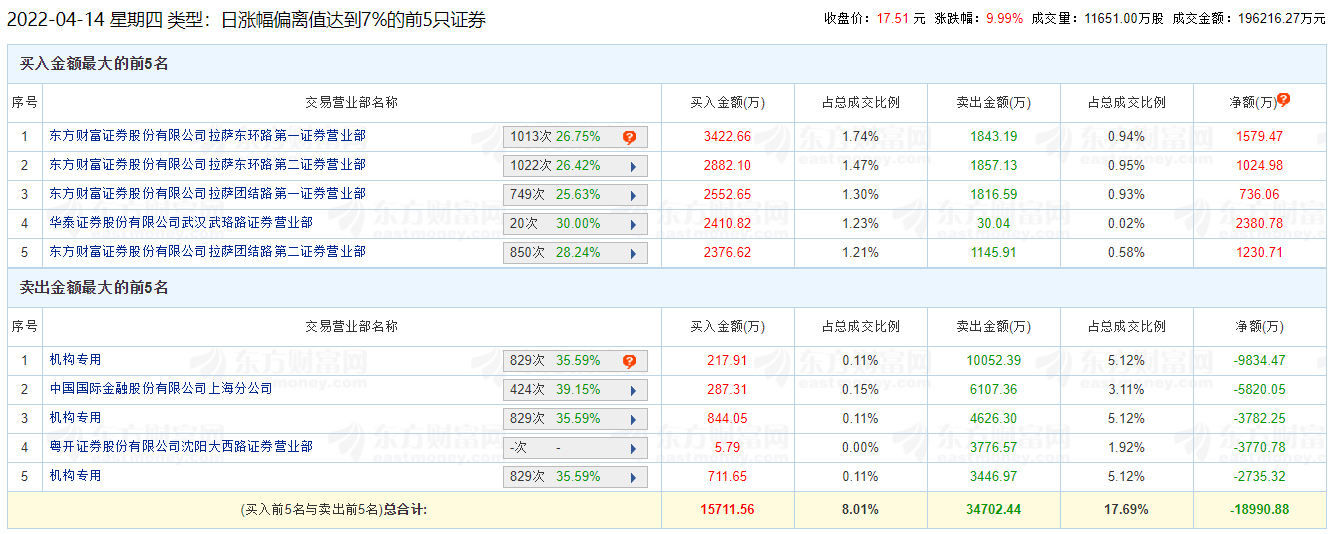Open 中国国际金融股份有限公司上海分公司 link

tap(161, 388)
